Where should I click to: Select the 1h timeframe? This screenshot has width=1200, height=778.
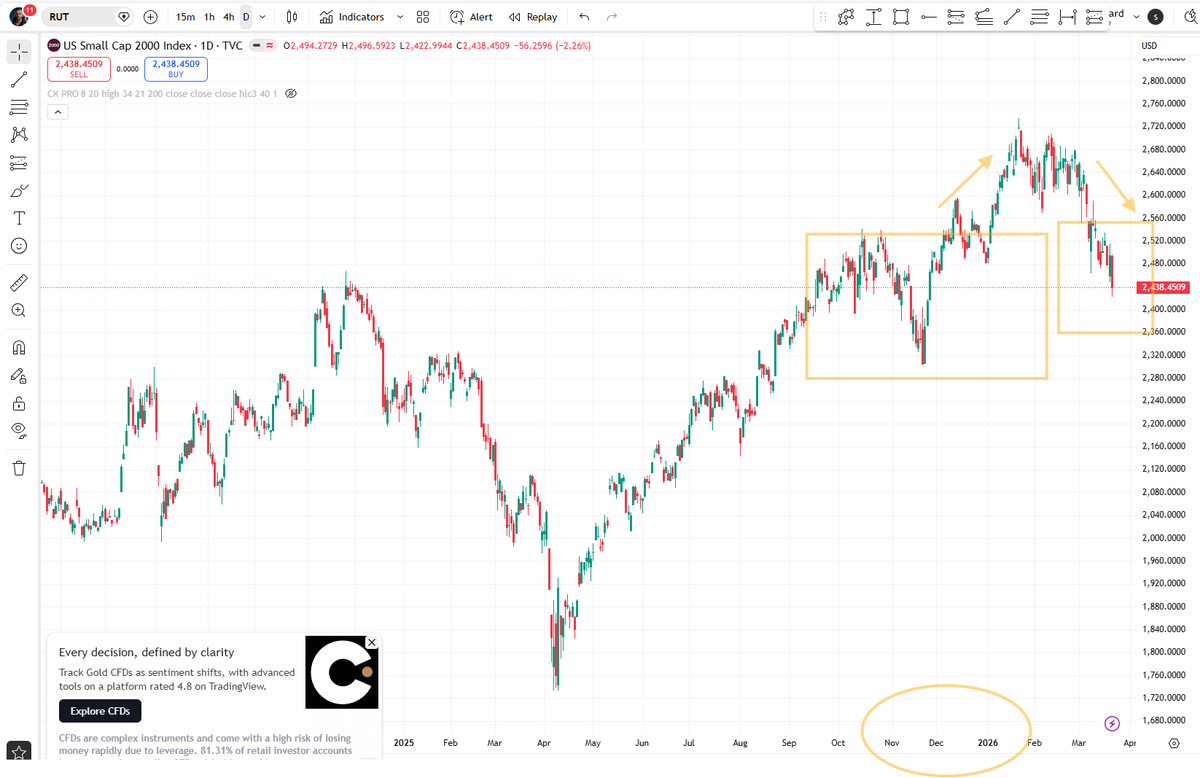coord(209,17)
